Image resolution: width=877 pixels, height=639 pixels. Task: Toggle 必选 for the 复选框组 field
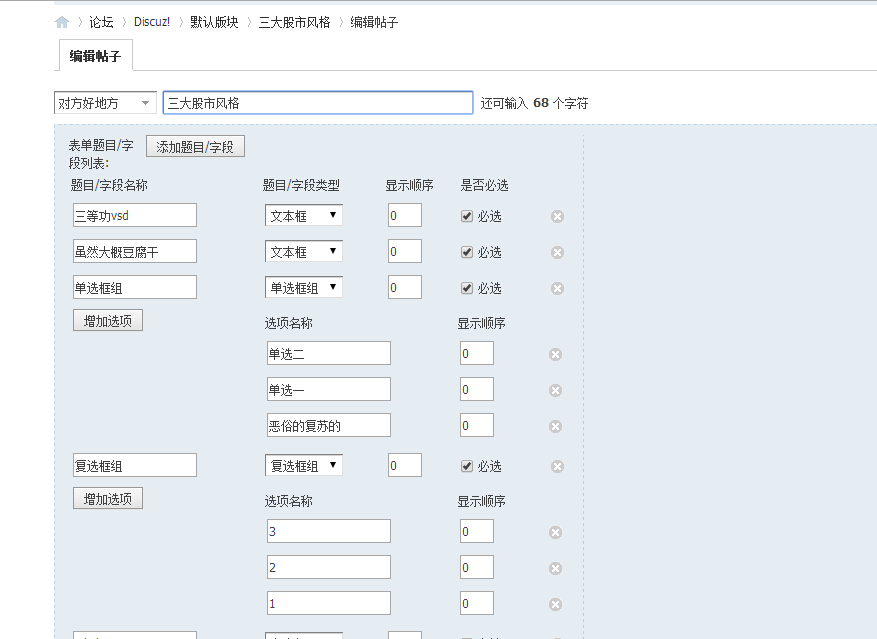467,465
